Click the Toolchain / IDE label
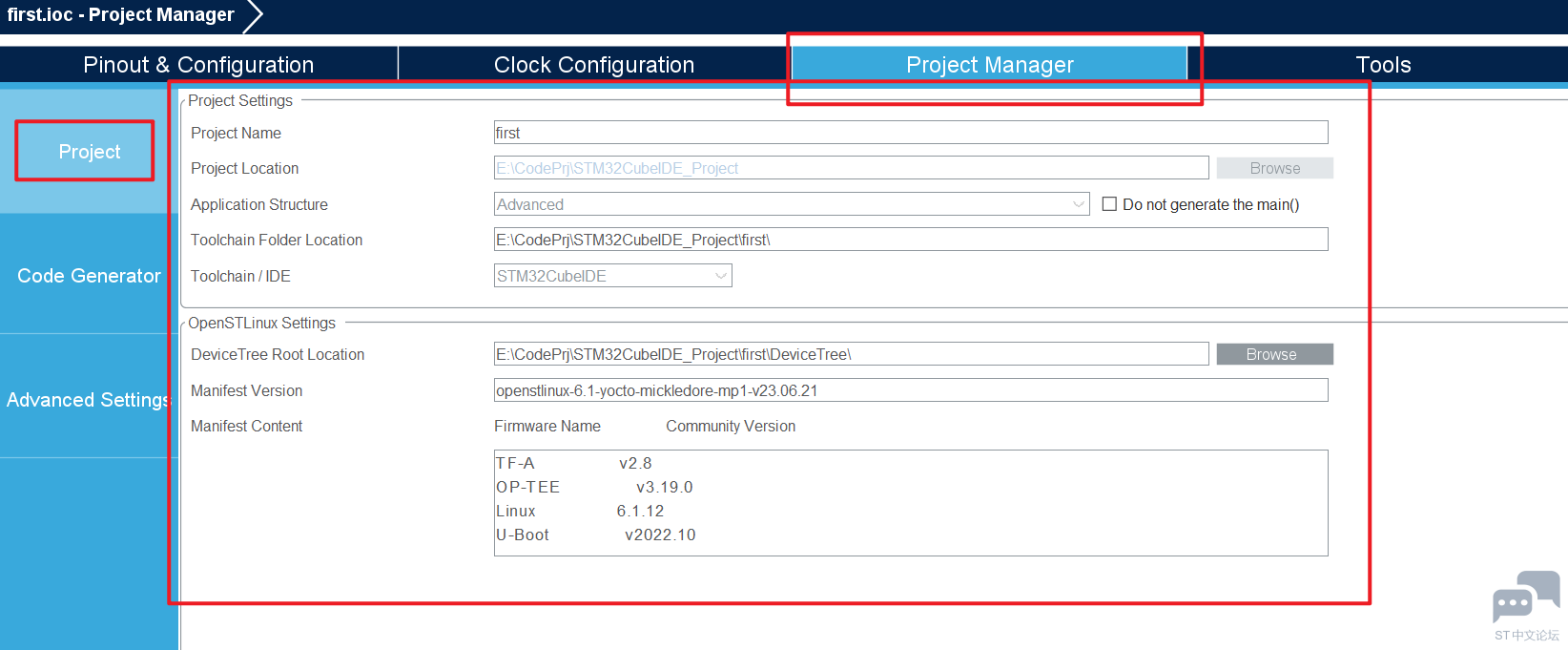Screen dimensions: 1568x650 240,276
